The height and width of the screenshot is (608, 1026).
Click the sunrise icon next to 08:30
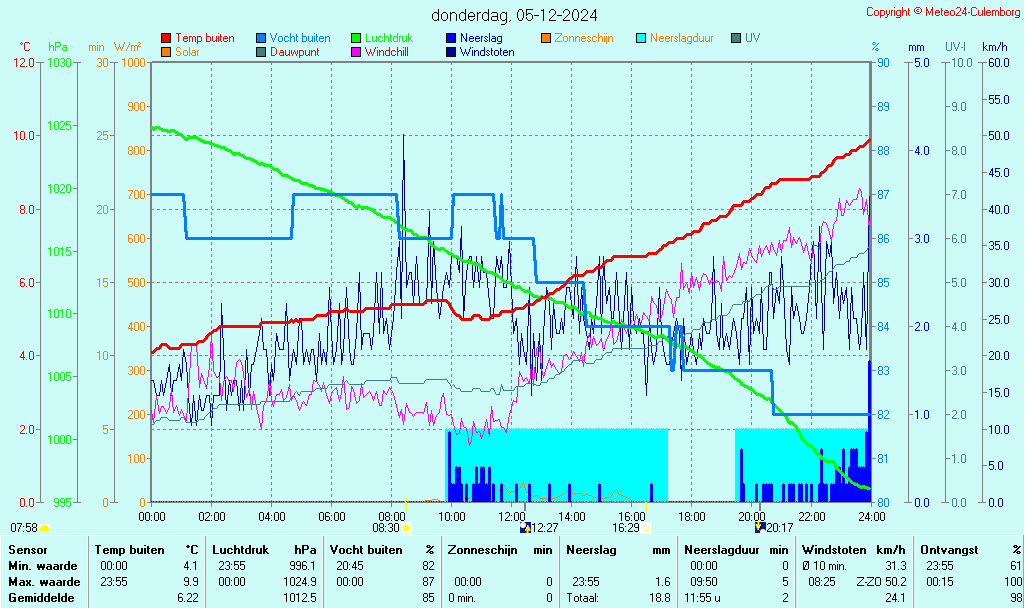tap(407, 527)
